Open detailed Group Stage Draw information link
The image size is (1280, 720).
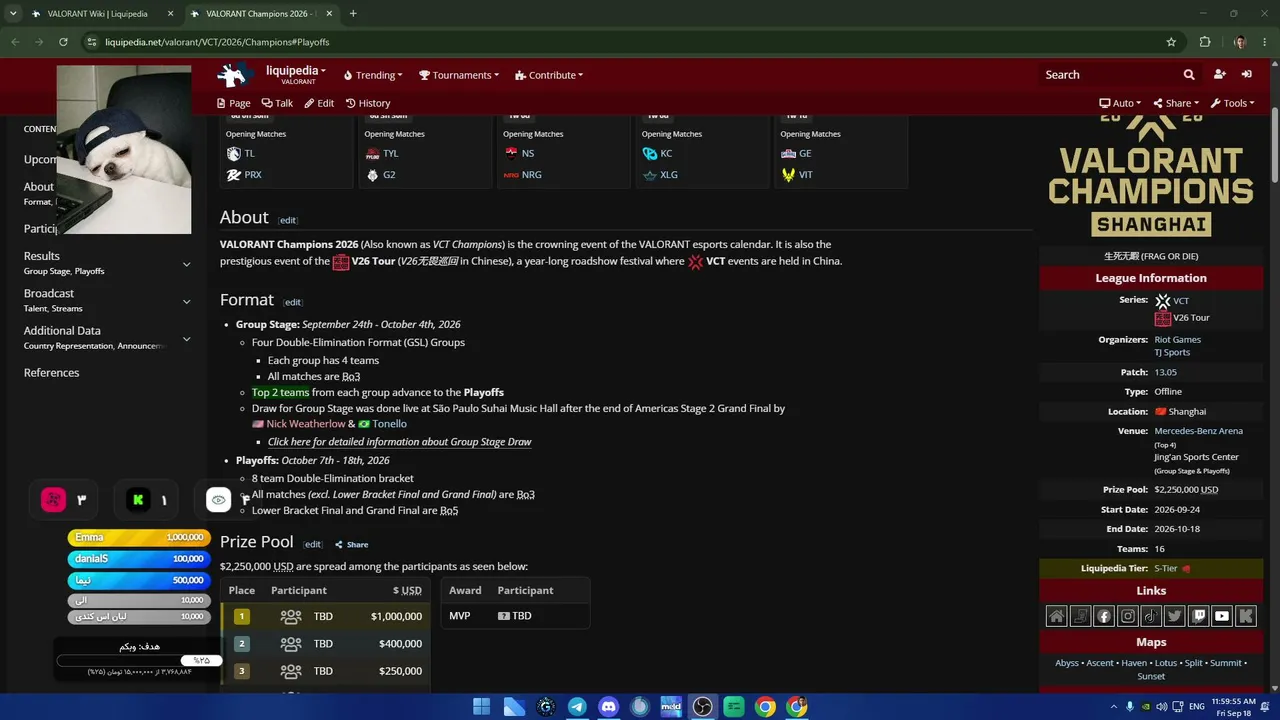399,442
